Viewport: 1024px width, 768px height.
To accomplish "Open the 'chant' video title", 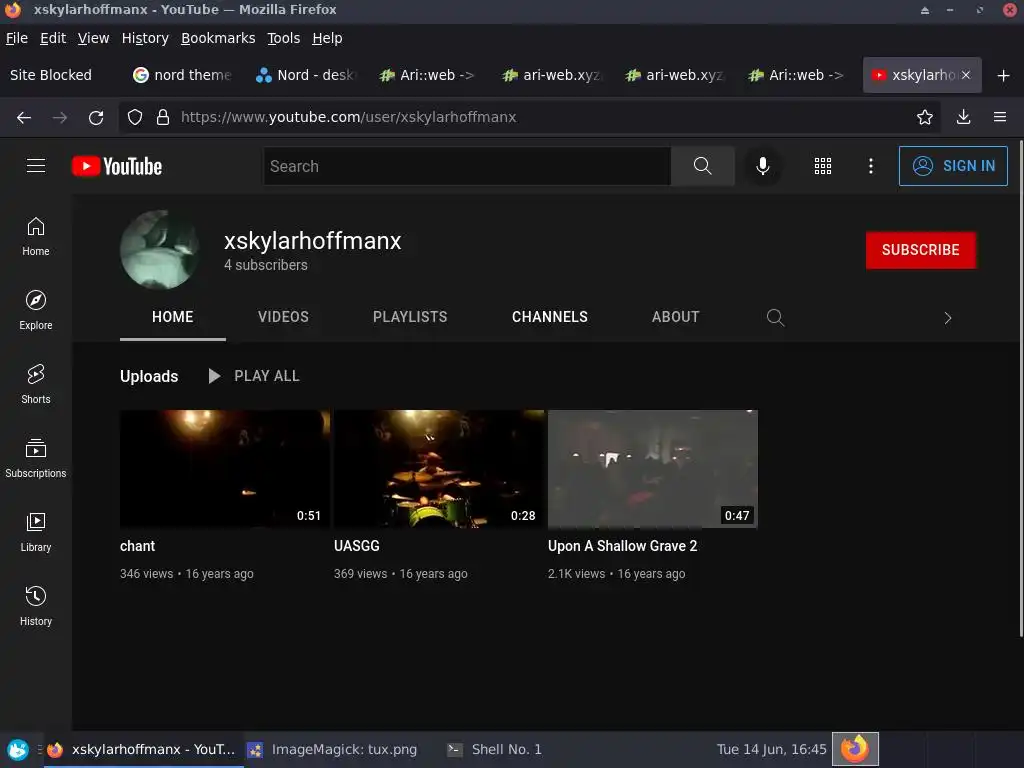I will pyautogui.click(x=137, y=546).
